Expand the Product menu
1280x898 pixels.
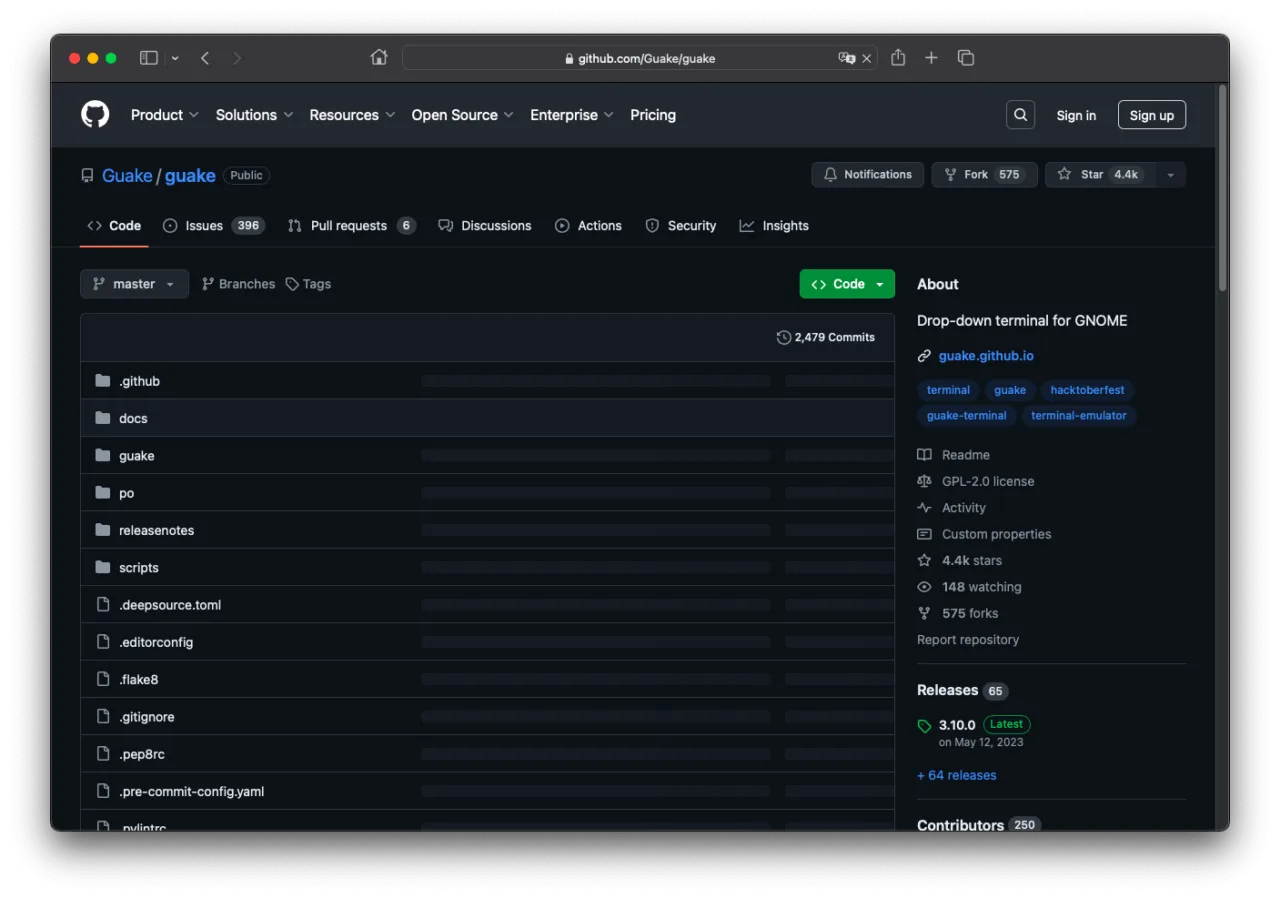point(165,115)
